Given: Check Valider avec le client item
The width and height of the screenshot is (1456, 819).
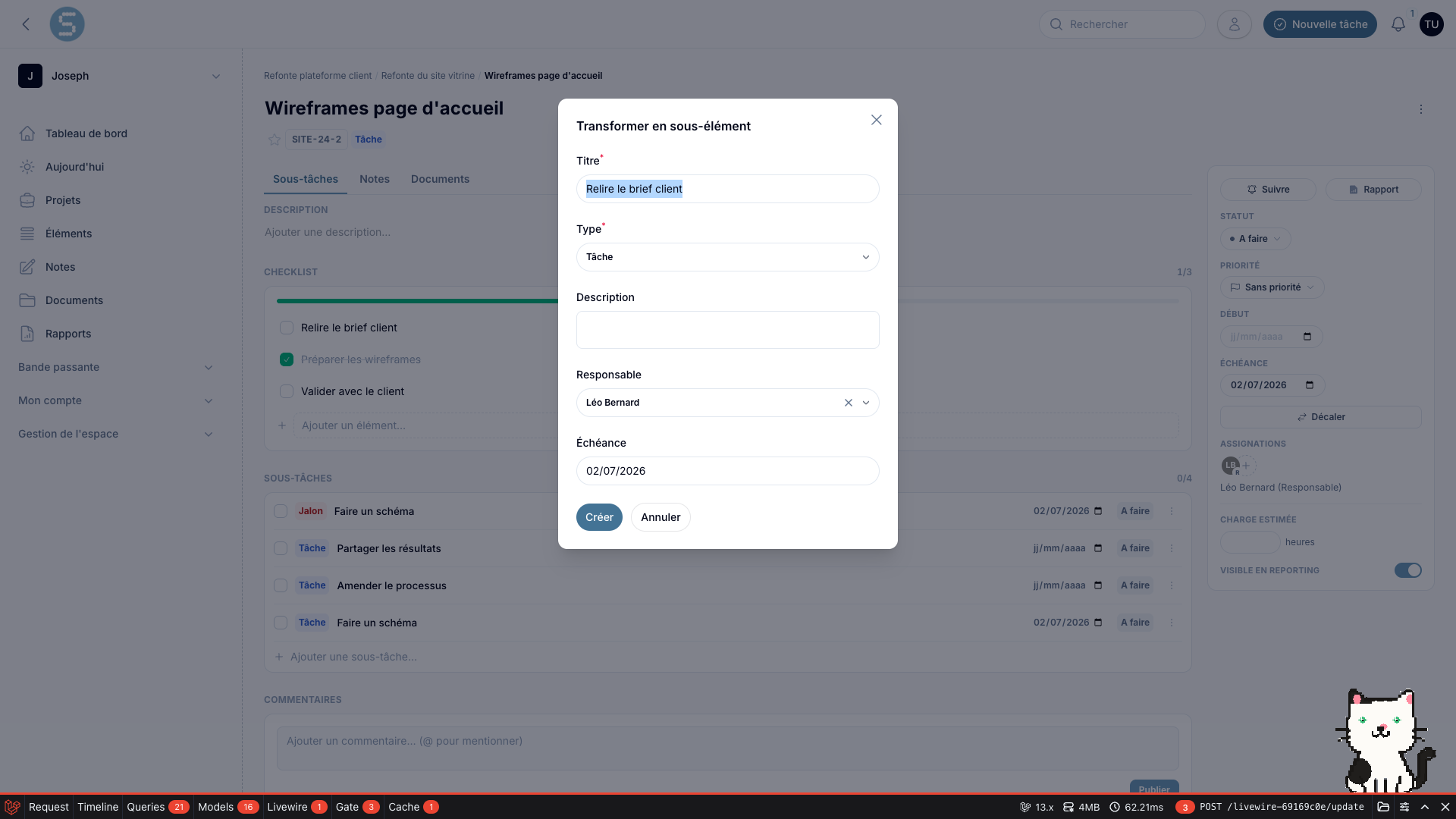Looking at the screenshot, I should [287, 391].
